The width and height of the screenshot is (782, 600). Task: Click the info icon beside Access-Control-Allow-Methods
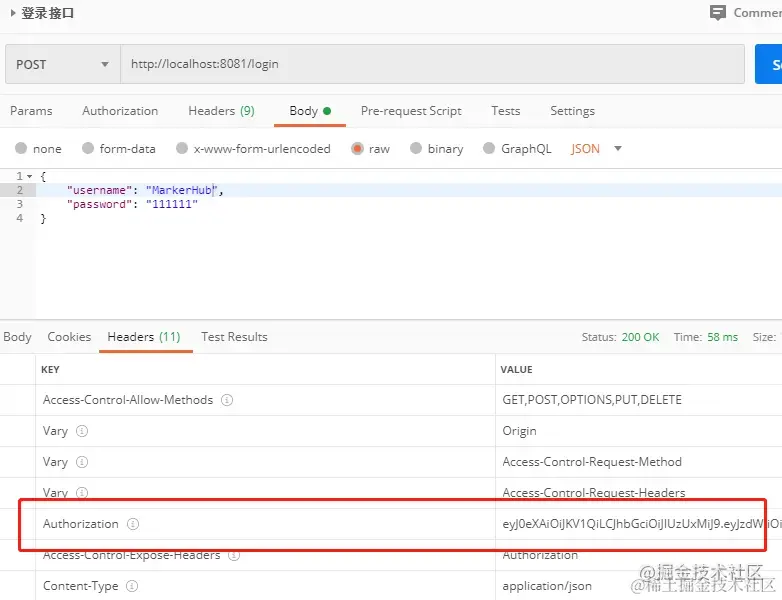(x=227, y=400)
